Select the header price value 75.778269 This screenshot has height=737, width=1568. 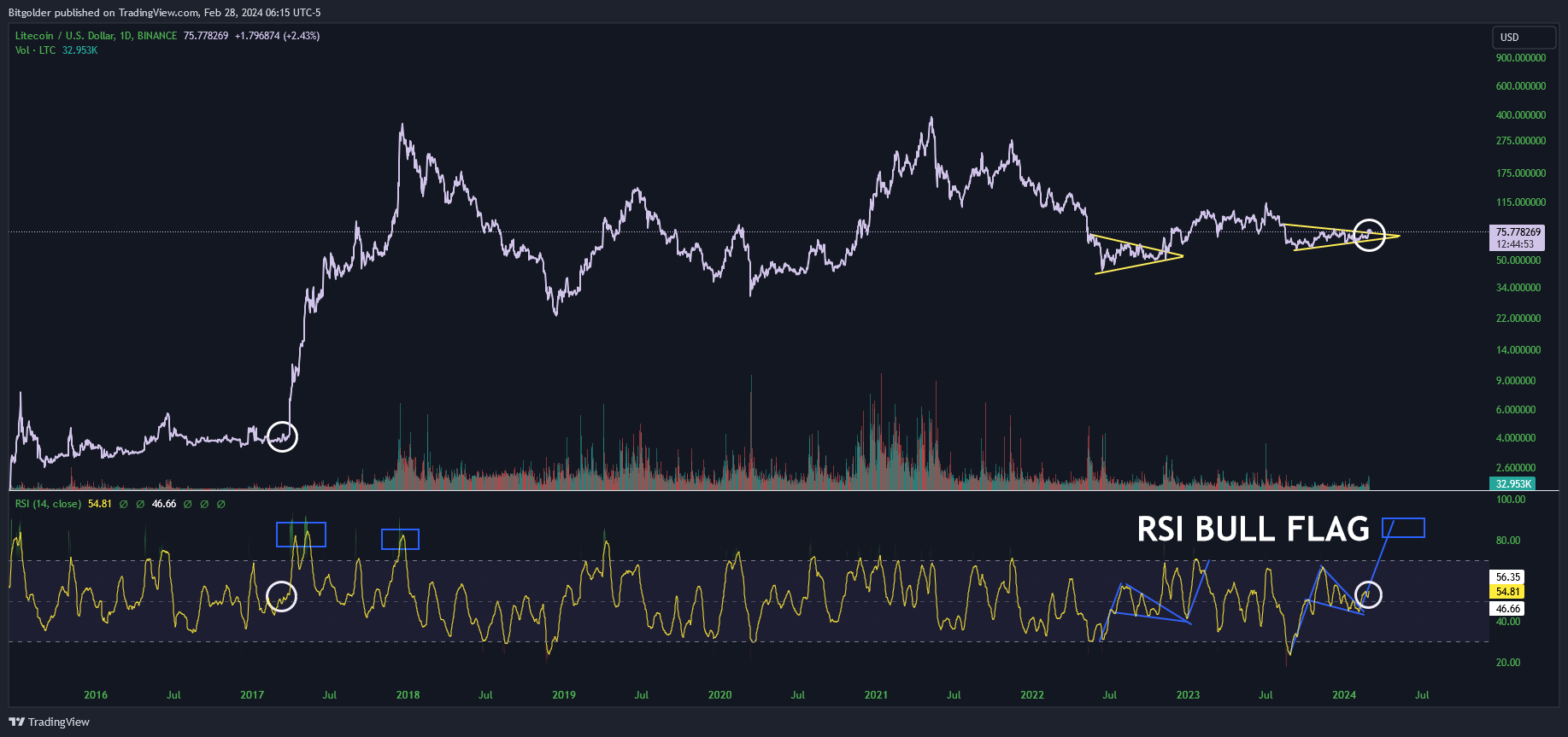pyautogui.click(x=206, y=36)
